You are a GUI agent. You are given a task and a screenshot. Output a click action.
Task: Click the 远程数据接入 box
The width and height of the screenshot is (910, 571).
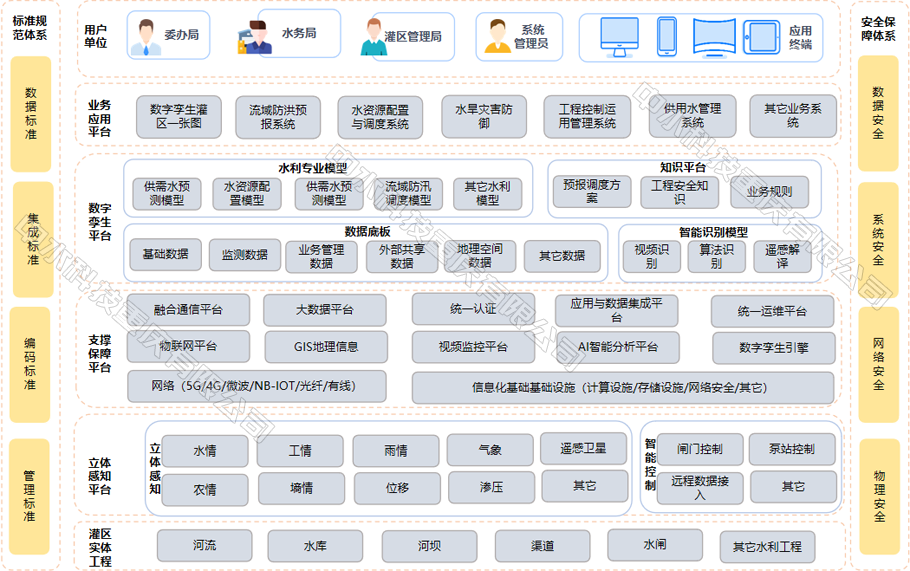700,488
